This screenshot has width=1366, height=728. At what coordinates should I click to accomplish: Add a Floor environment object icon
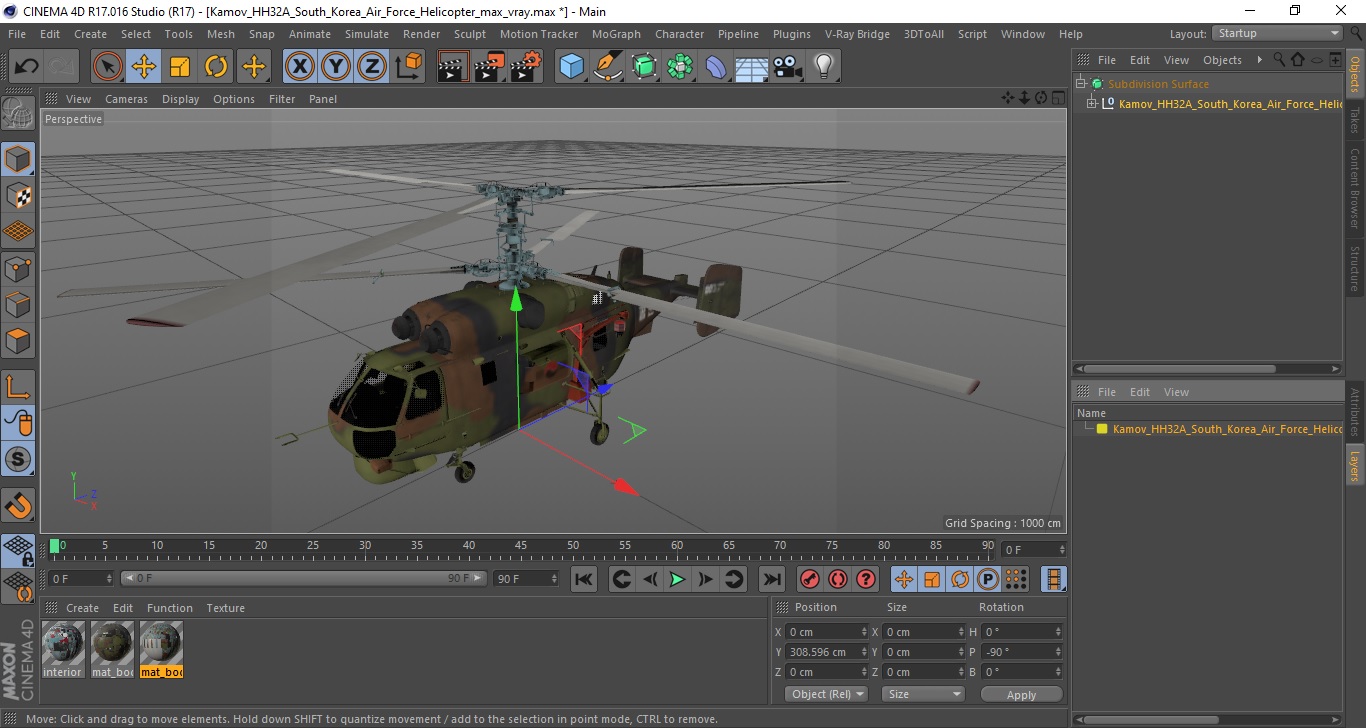click(x=751, y=67)
